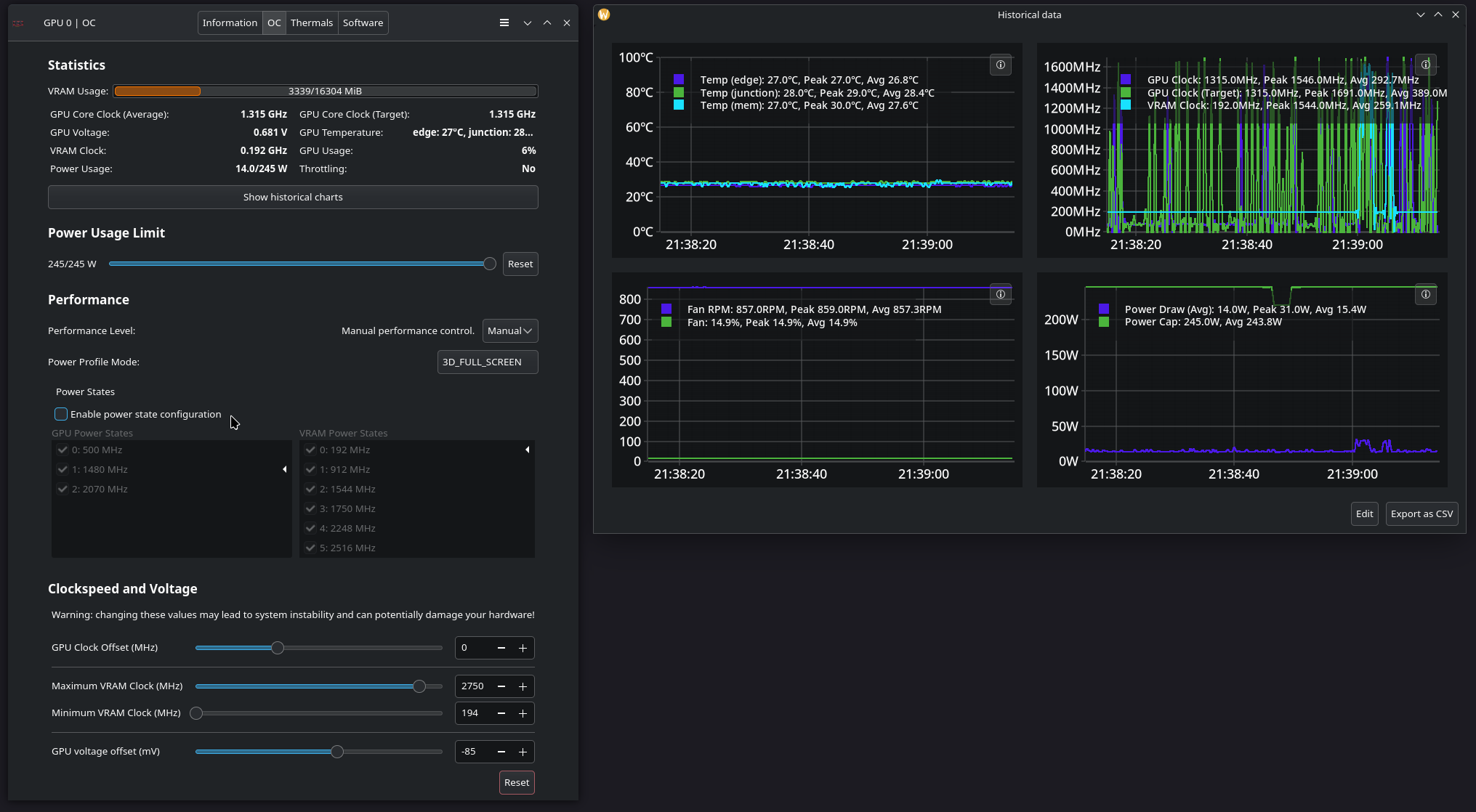Click the Power Usage Limit slider handle
Screen dimensions: 1476x812
pyautogui.click(x=490, y=264)
